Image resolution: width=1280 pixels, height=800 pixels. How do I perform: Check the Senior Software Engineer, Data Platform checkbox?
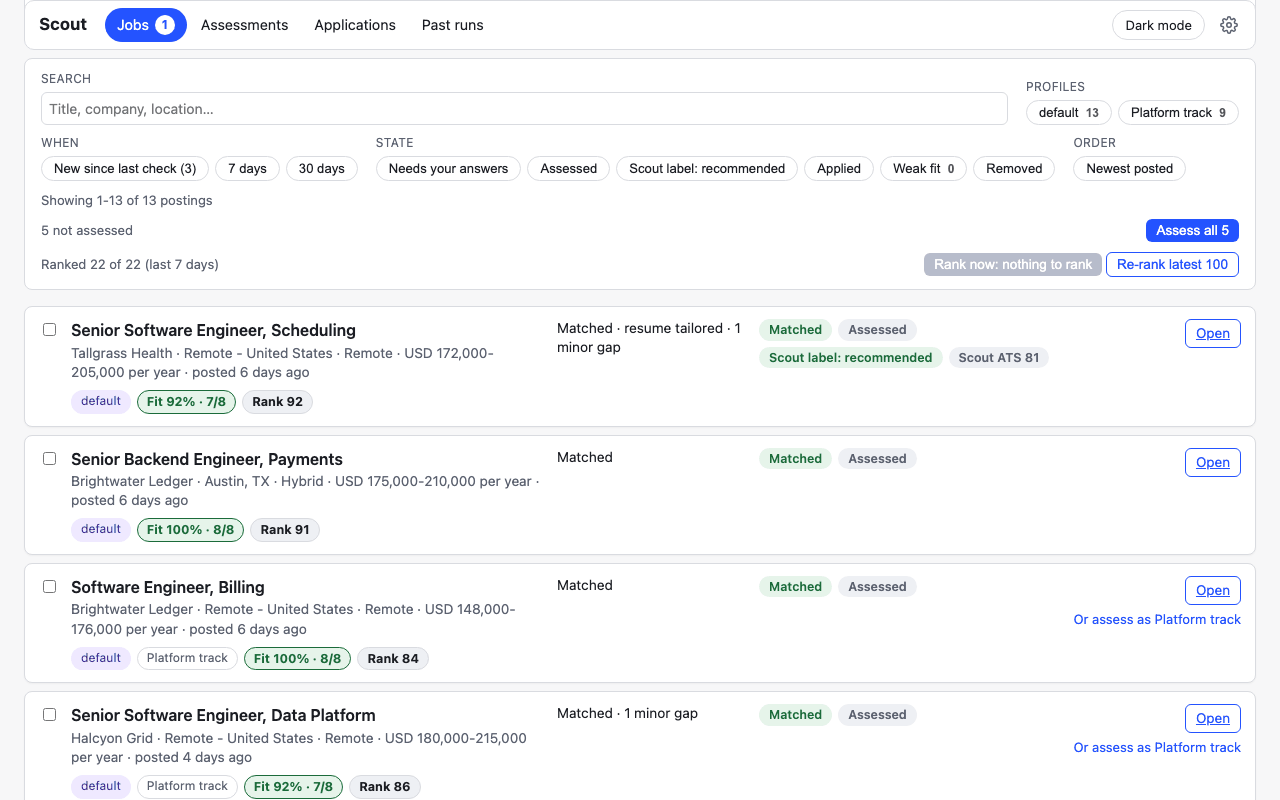coord(49,714)
